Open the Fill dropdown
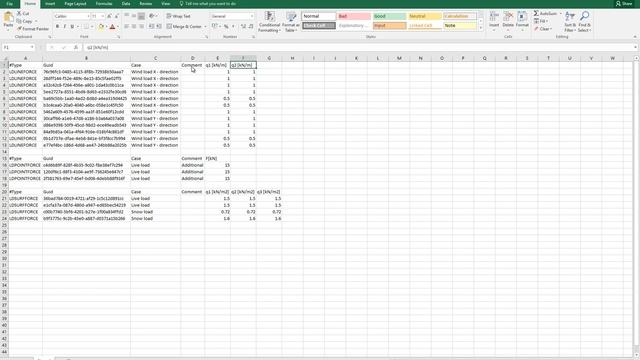Image resolution: width=640 pixels, height=360 pixels. (x=541, y=21)
